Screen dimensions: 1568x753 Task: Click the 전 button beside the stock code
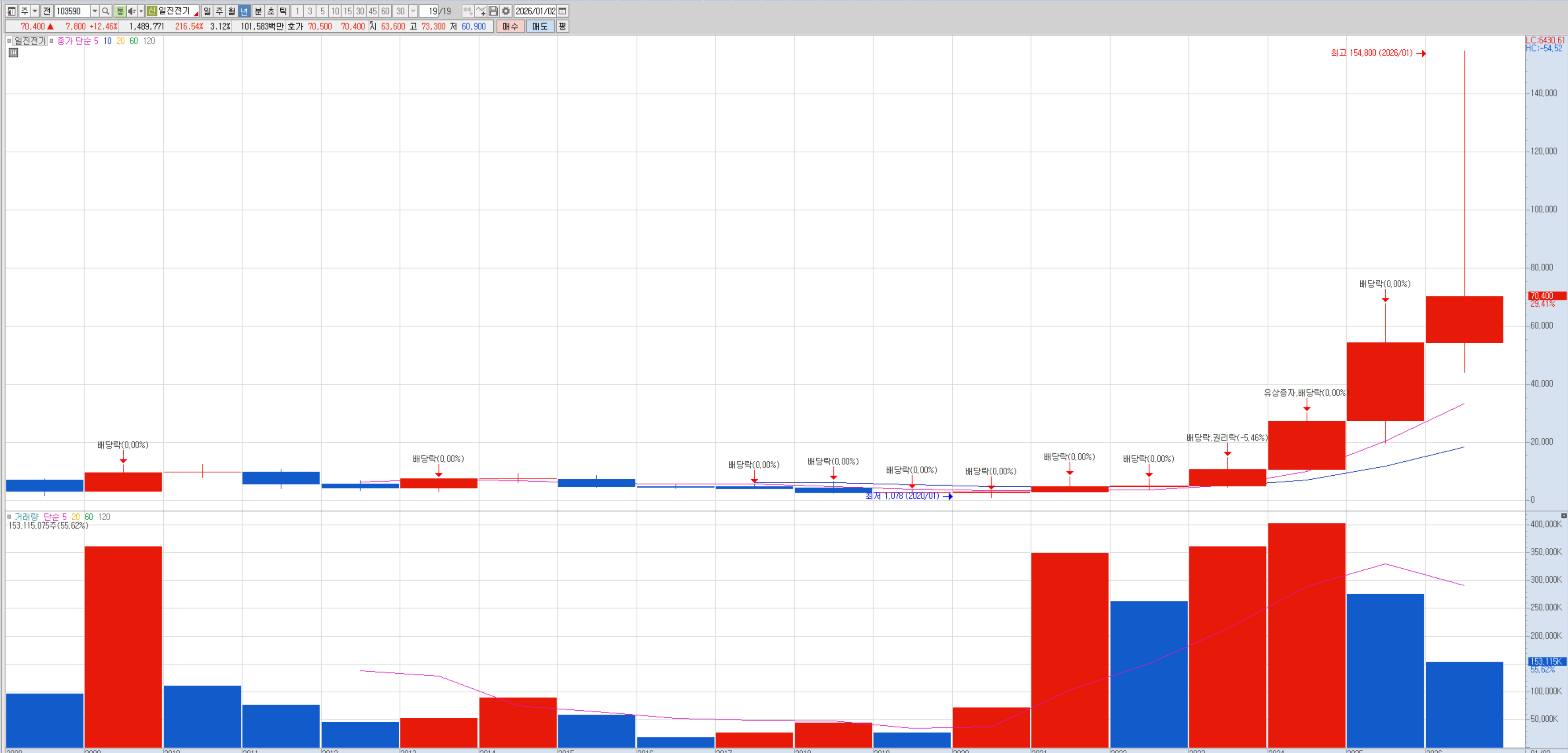tap(47, 11)
